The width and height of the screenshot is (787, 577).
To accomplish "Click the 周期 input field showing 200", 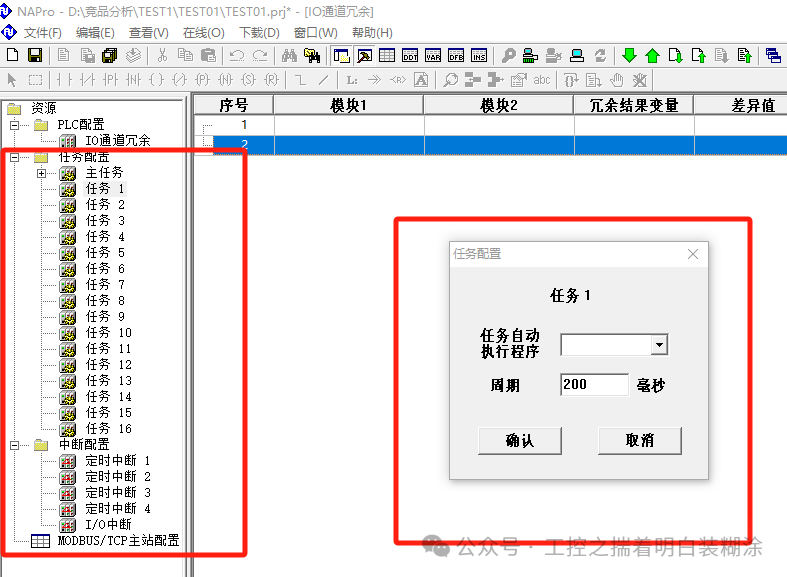I will coord(594,384).
